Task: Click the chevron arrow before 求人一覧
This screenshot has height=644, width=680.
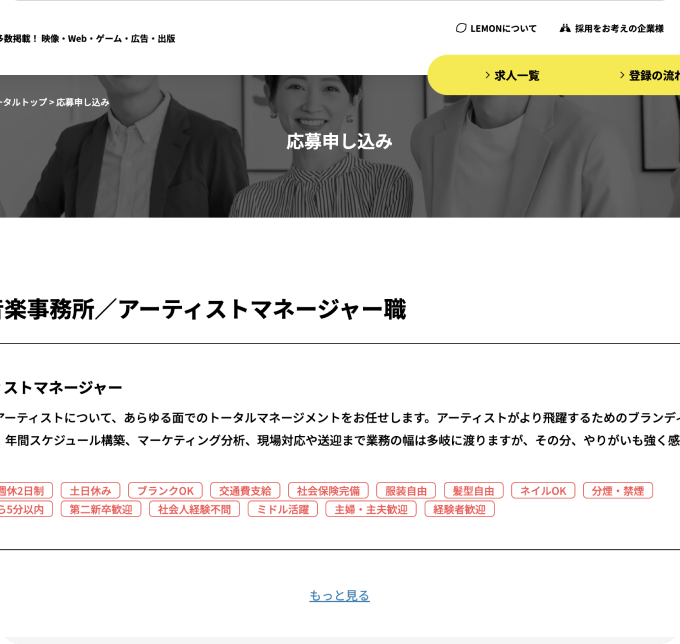Action: coord(487,75)
